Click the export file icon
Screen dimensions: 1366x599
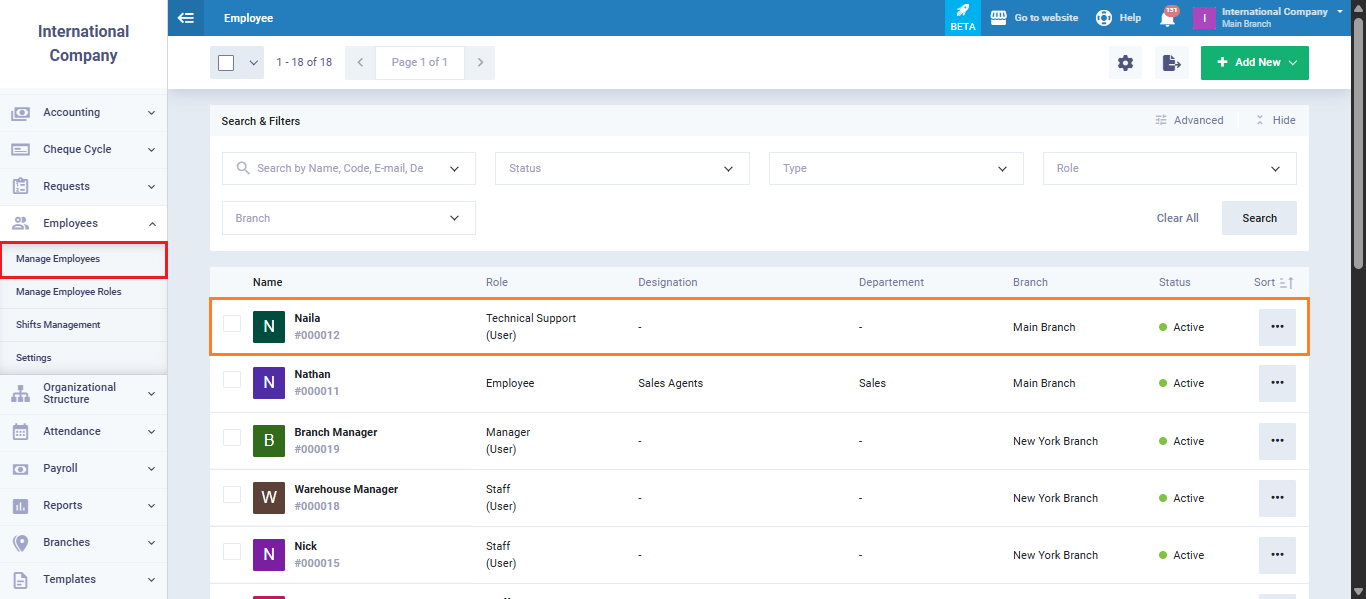(x=1171, y=63)
